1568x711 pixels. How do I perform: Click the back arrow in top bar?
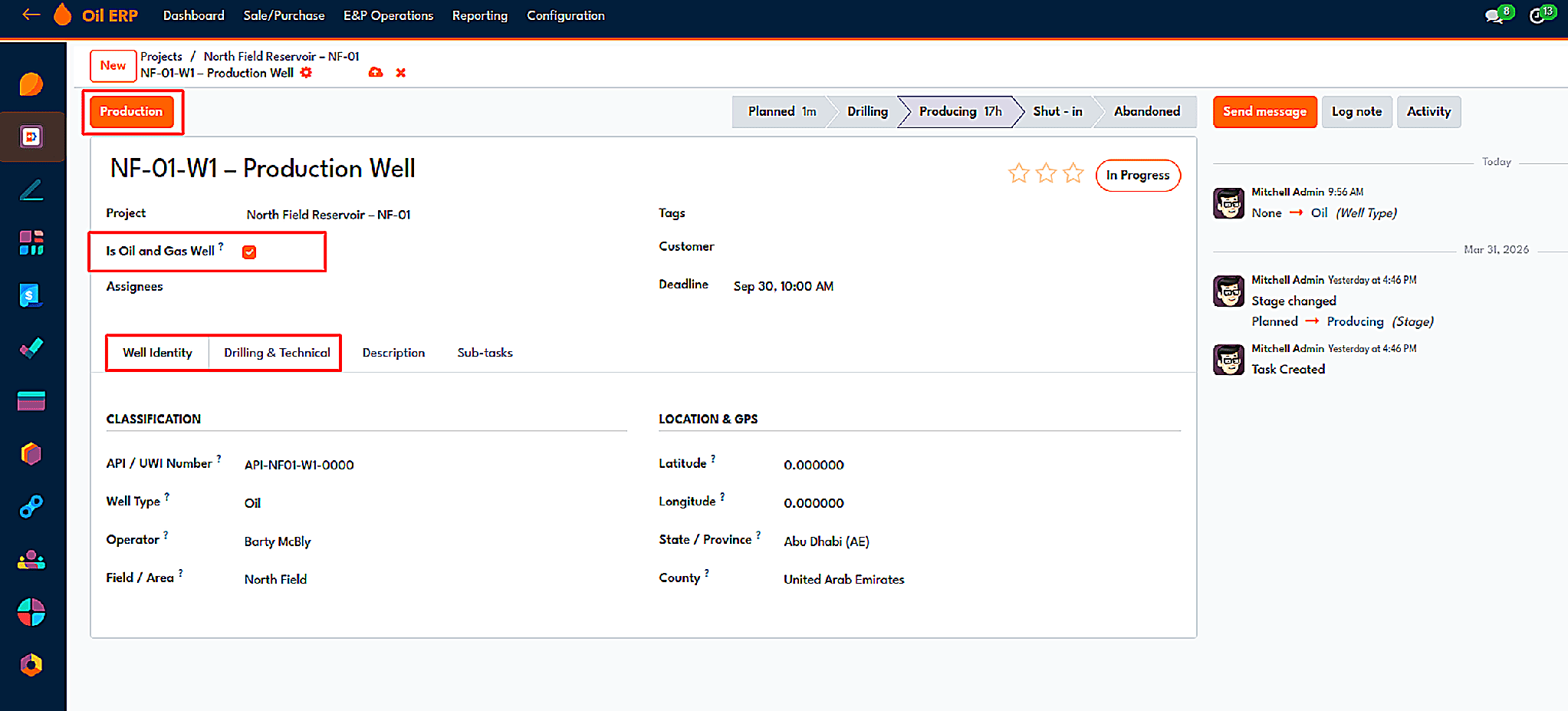[x=31, y=15]
